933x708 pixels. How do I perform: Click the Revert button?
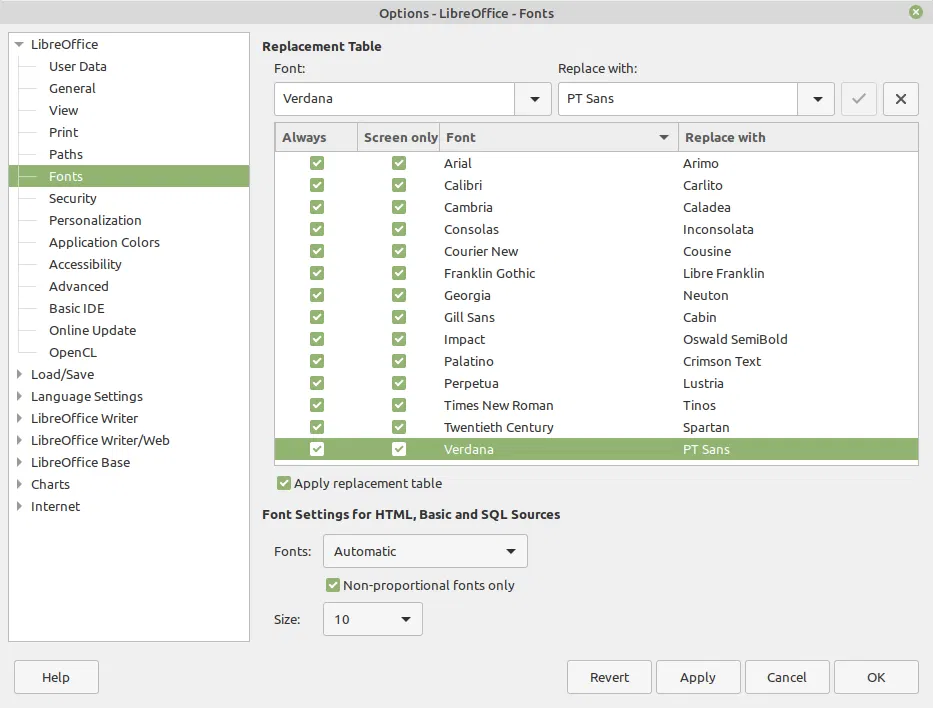[x=609, y=677]
